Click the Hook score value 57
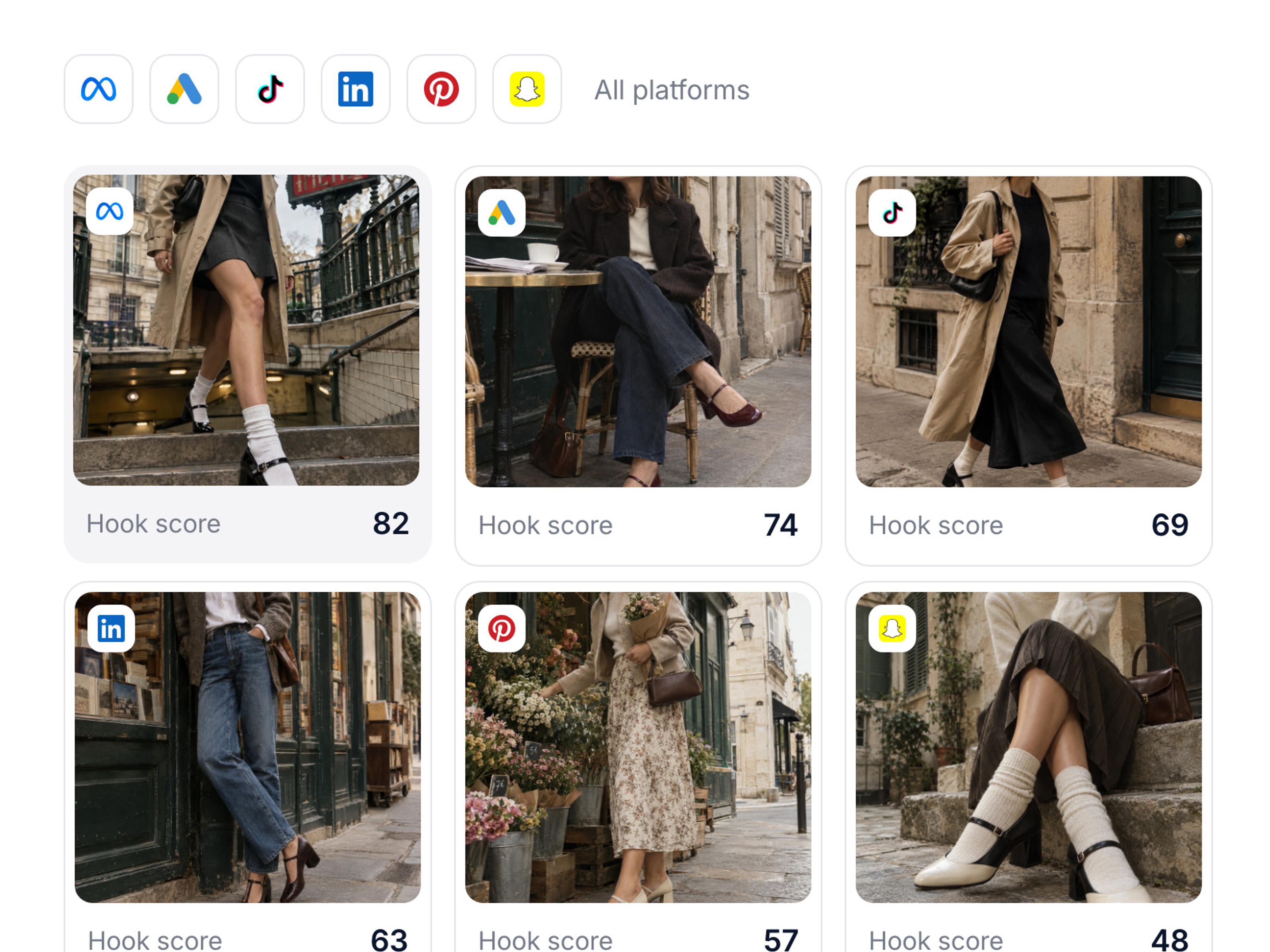 click(x=781, y=940)
